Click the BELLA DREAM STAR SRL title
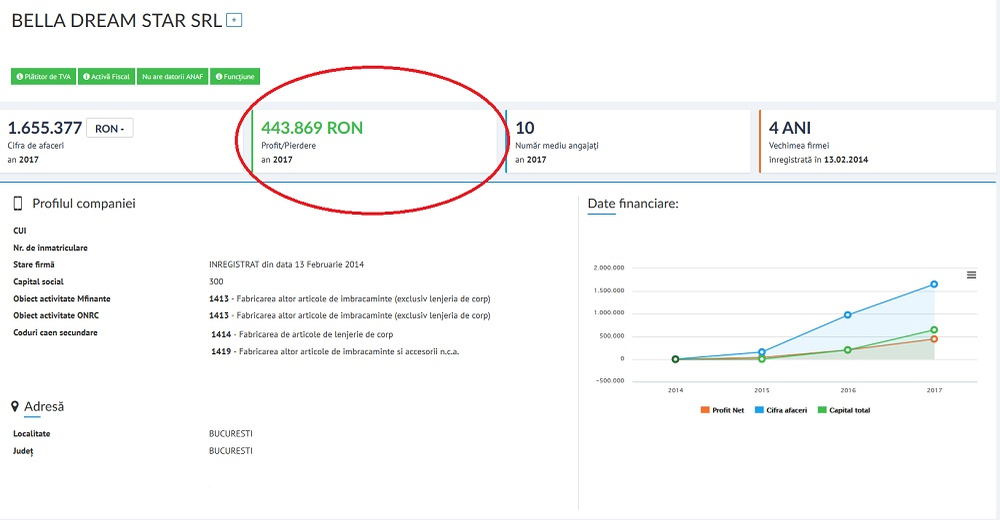This screenshot has height=520, width=1000. pos(117,20)
